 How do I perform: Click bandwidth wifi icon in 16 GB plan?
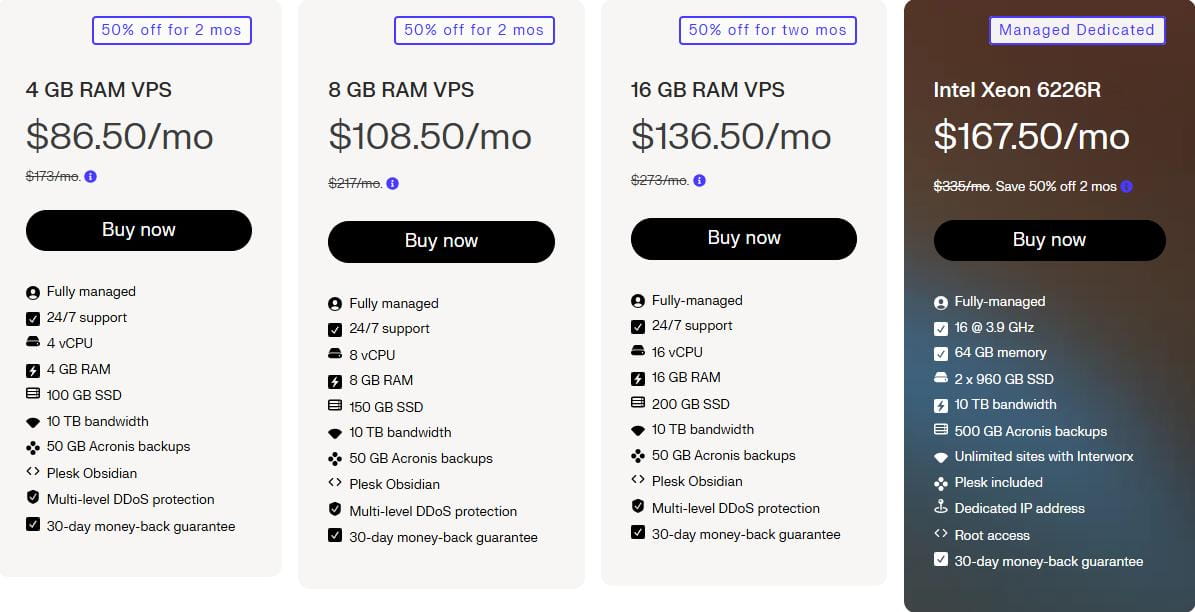(x=638, y=430)
